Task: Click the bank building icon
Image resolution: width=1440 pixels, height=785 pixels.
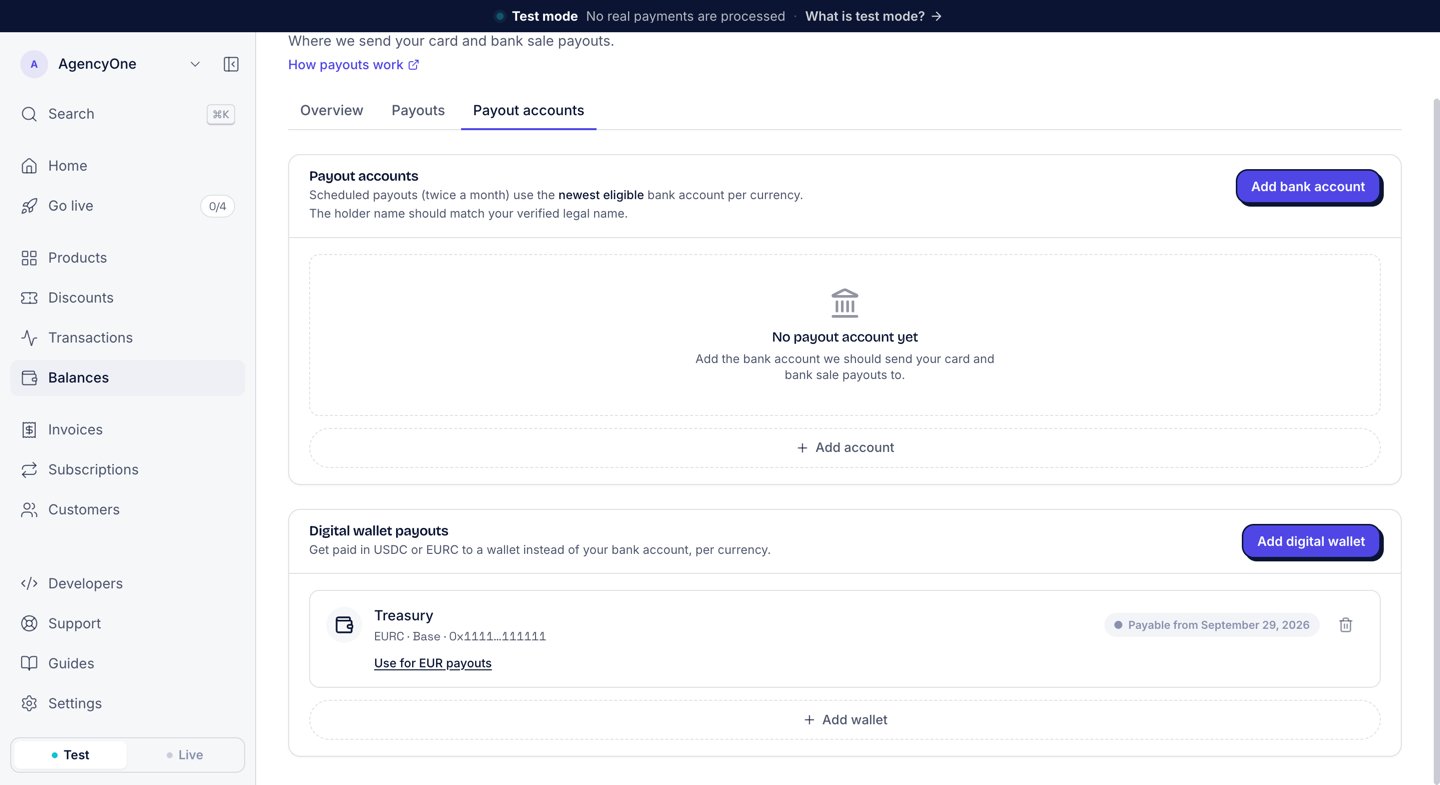Action: click(845, 303)
